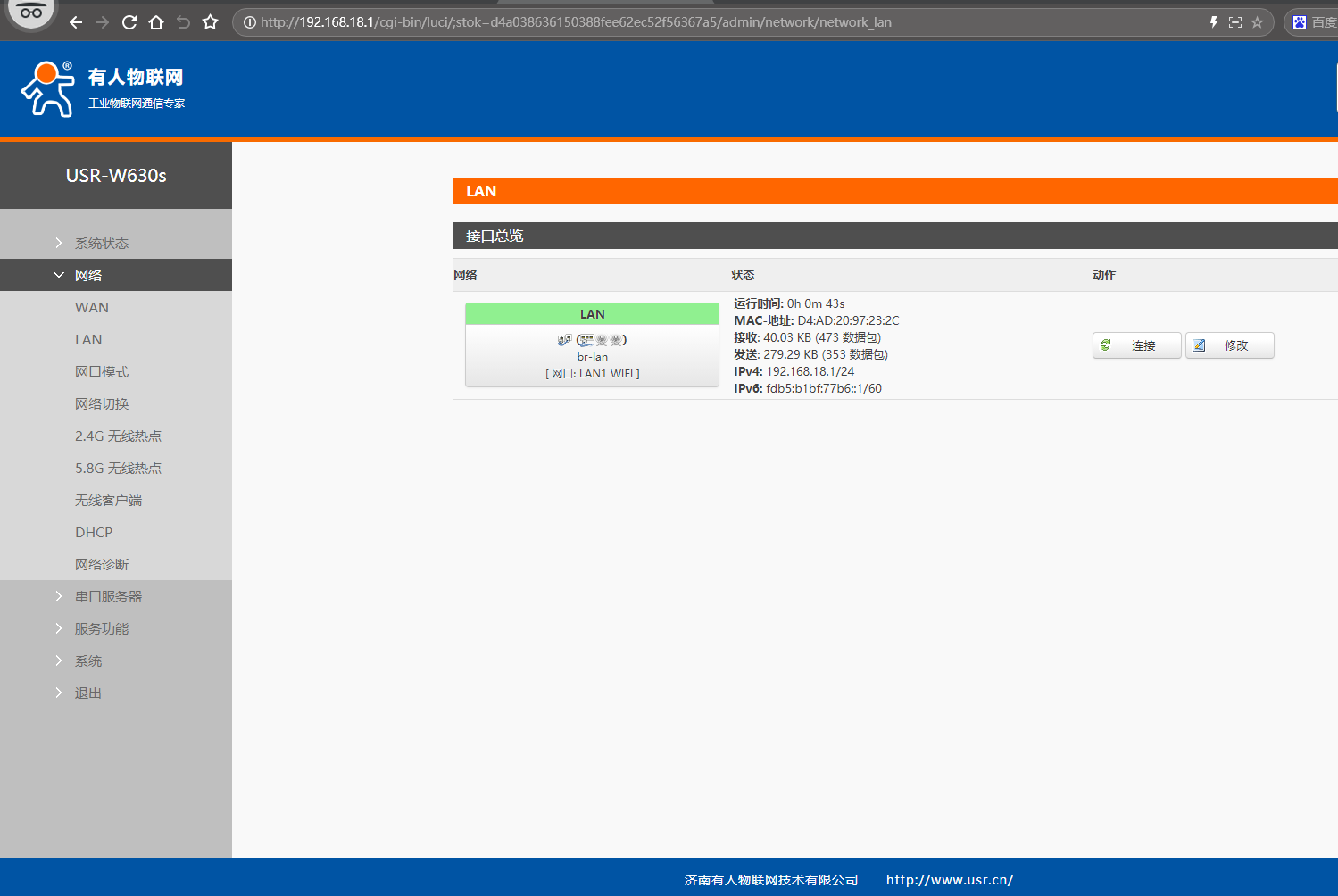Select the DHCP menu item
The width and height of the screenshot is (1338, 896).
94,532
